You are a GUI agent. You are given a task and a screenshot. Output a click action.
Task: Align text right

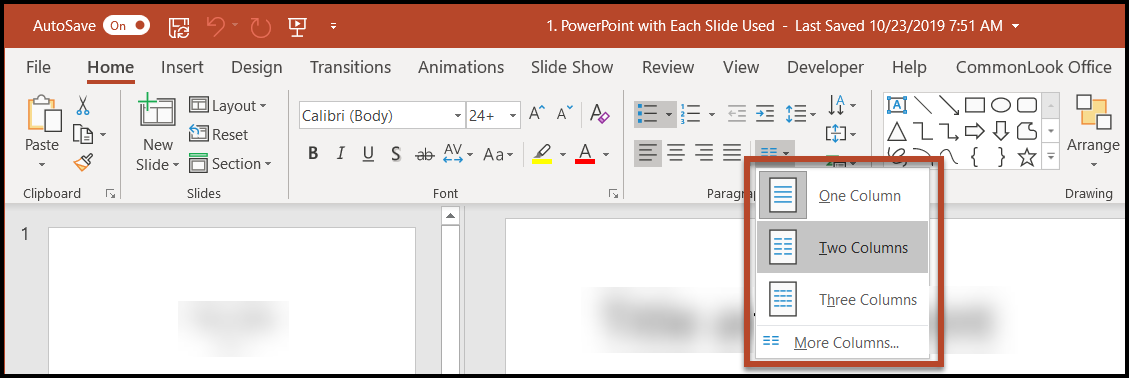coord(704,153)
